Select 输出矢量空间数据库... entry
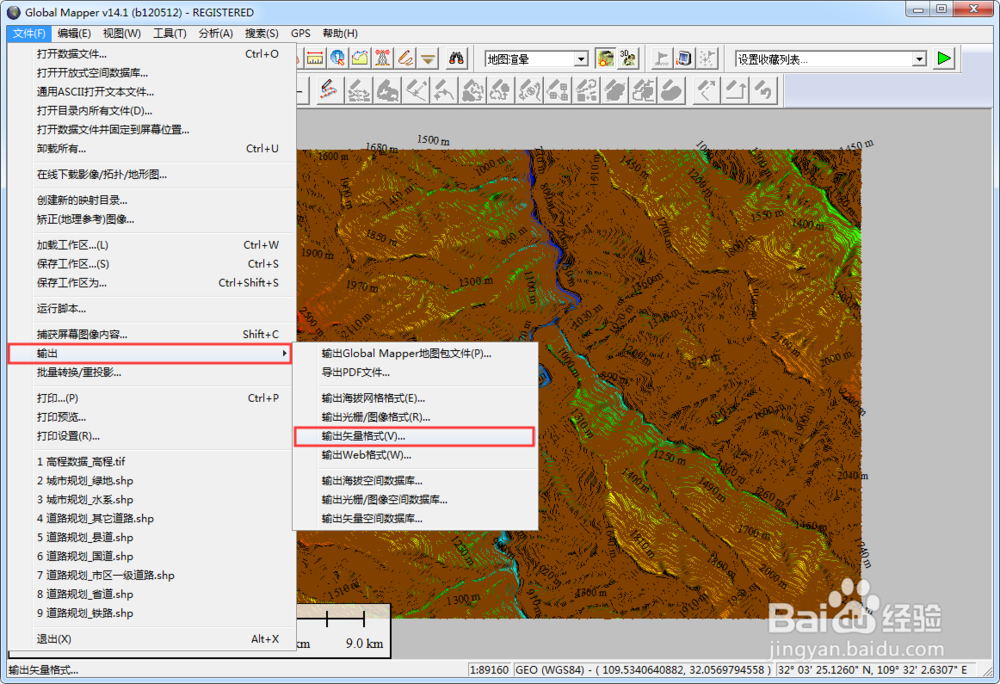The height and width of the screenshot is (684, 1000). tap(415, 518)
